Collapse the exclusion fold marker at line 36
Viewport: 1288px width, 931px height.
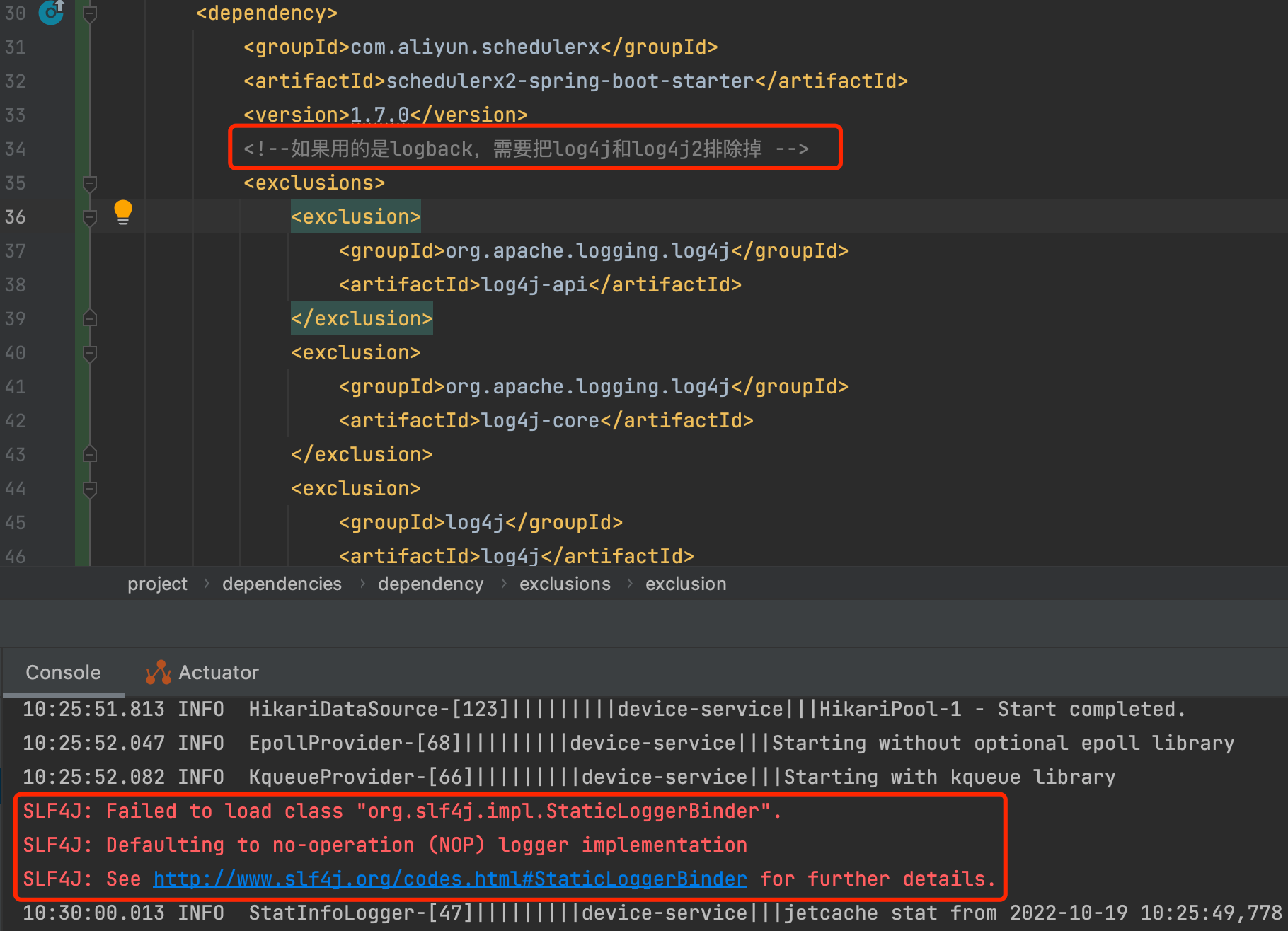90,218
